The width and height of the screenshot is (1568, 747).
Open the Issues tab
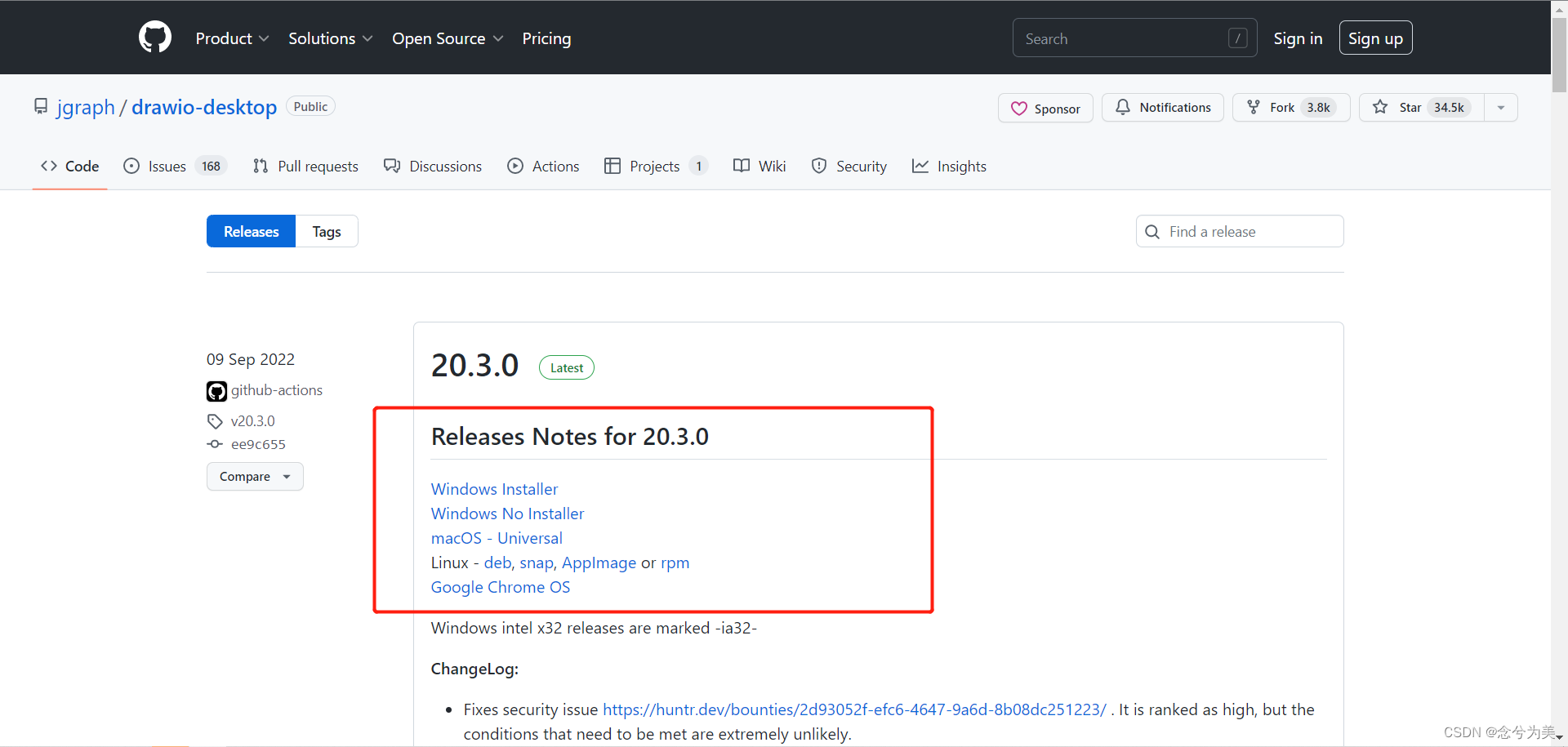(x=175, y=167)
